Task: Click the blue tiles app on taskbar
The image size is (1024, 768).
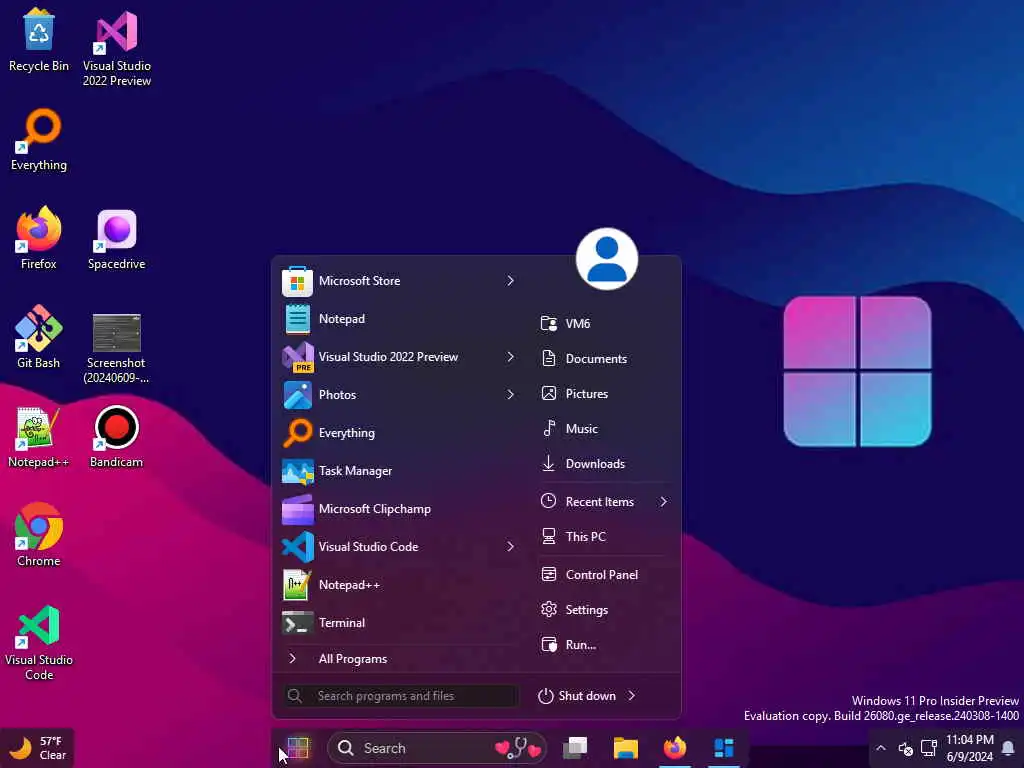Action: click(x=724, y=748)
